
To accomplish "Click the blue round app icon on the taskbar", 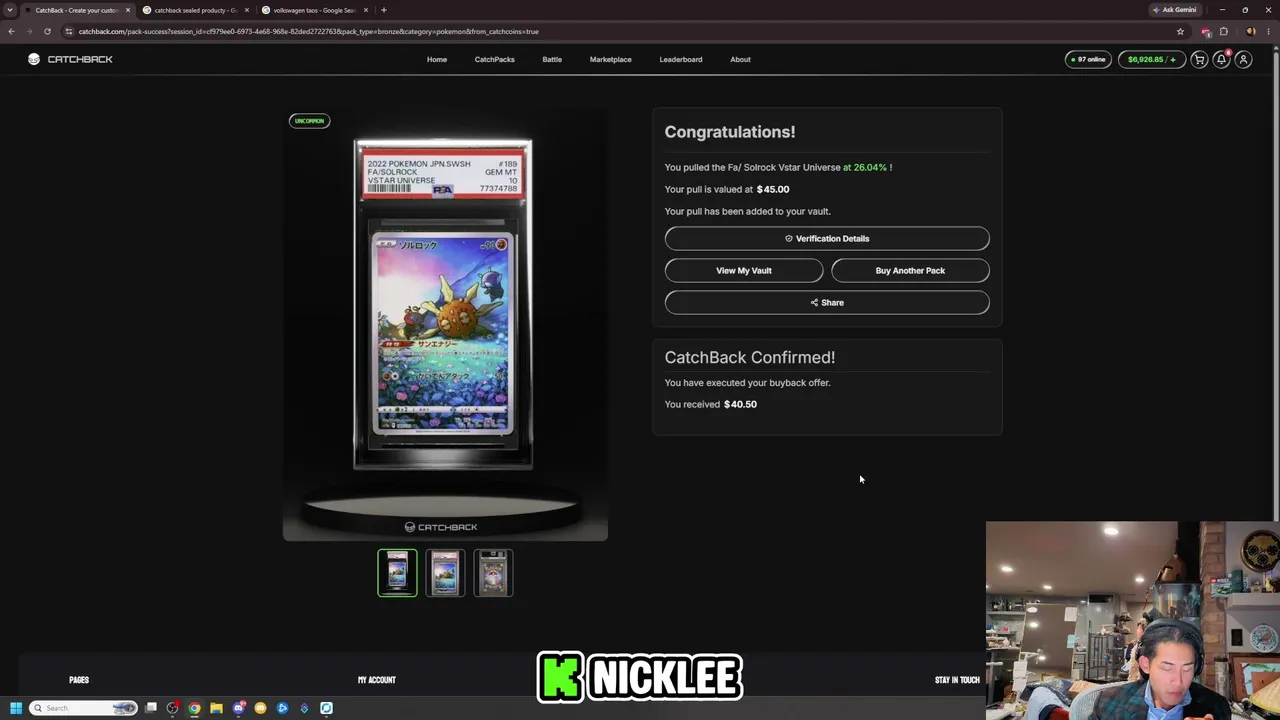I will coord(282,708).
